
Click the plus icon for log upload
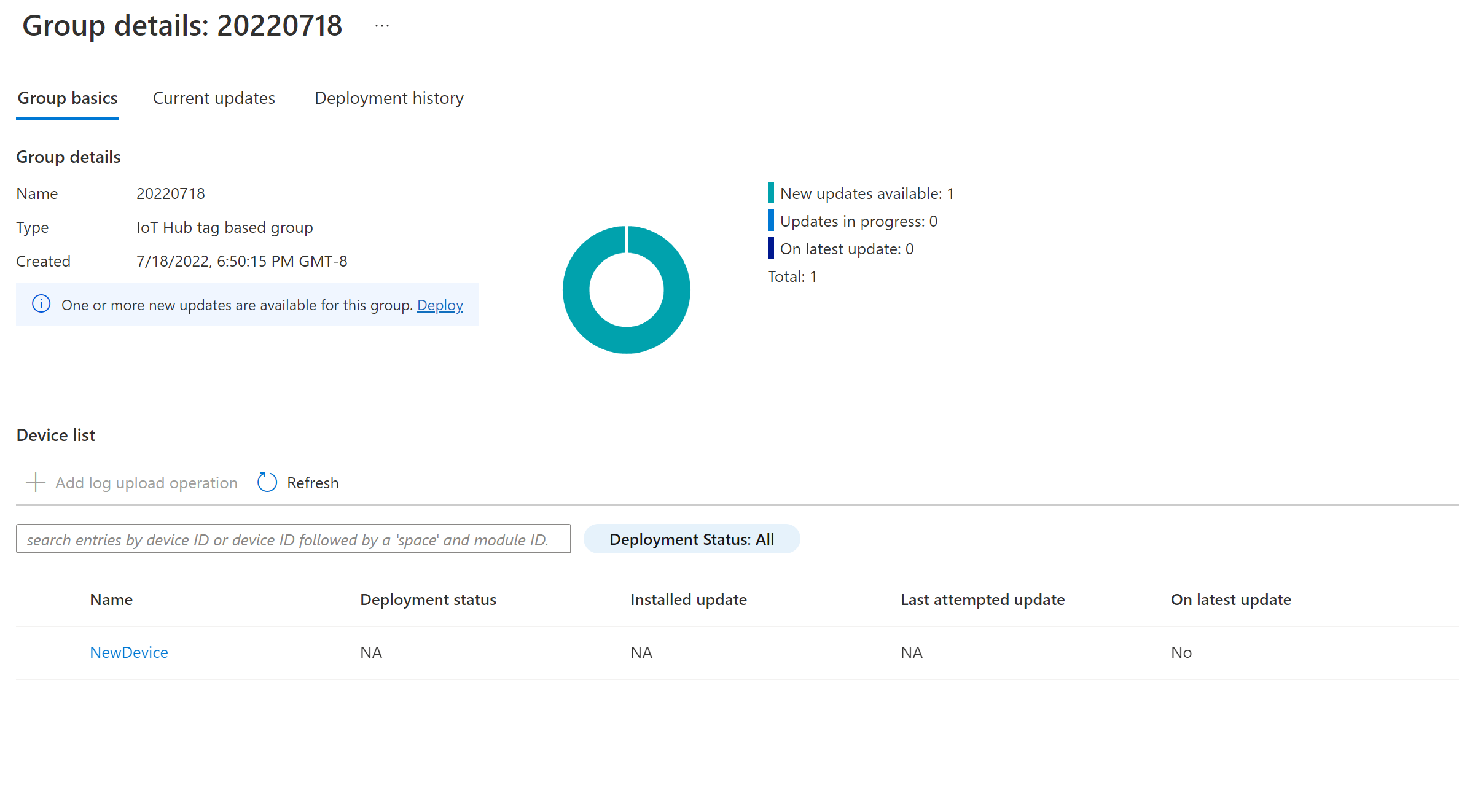(x=36, y=483)
